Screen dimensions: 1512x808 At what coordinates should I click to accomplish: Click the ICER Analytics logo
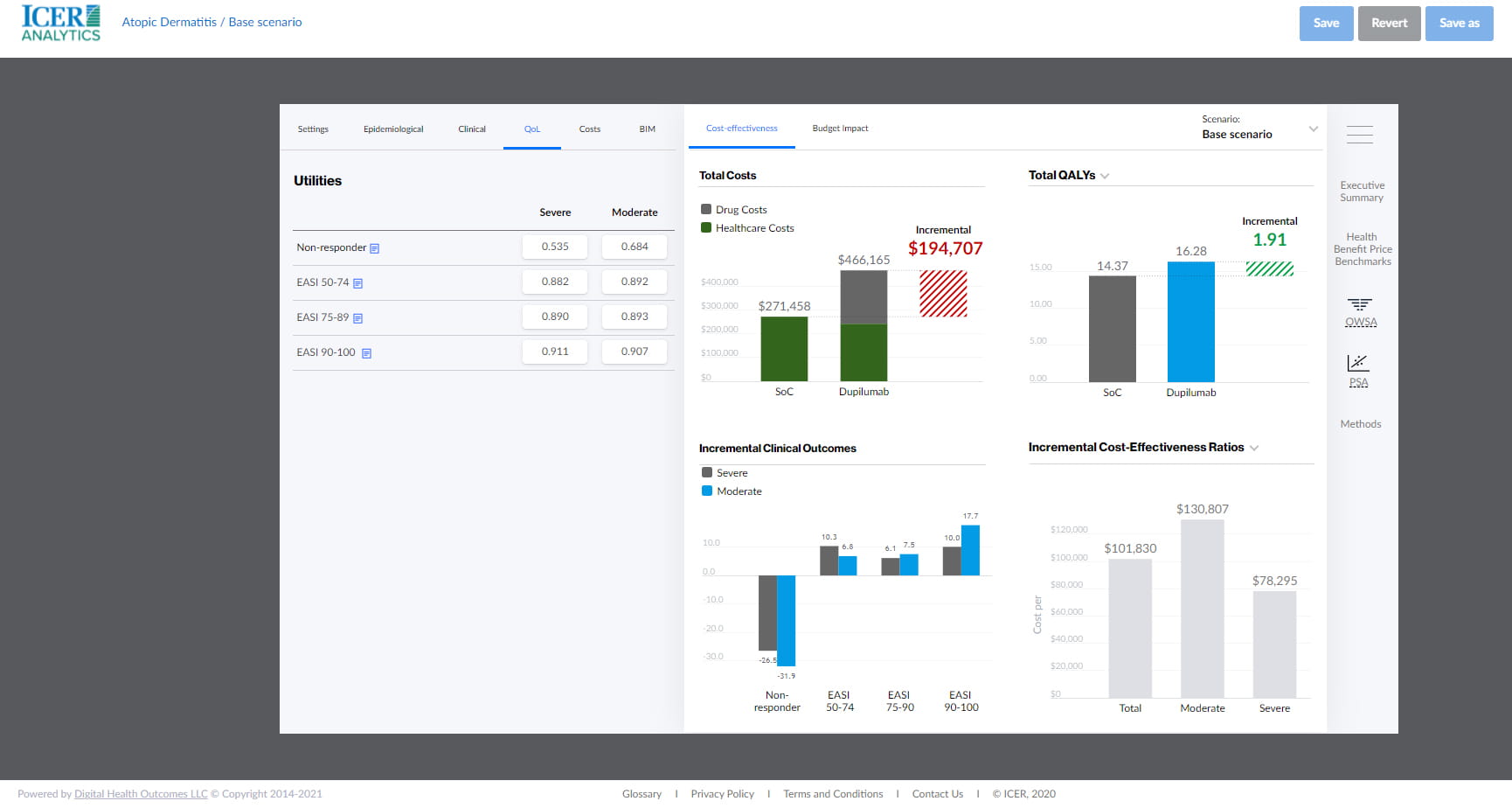pos(61,23)
